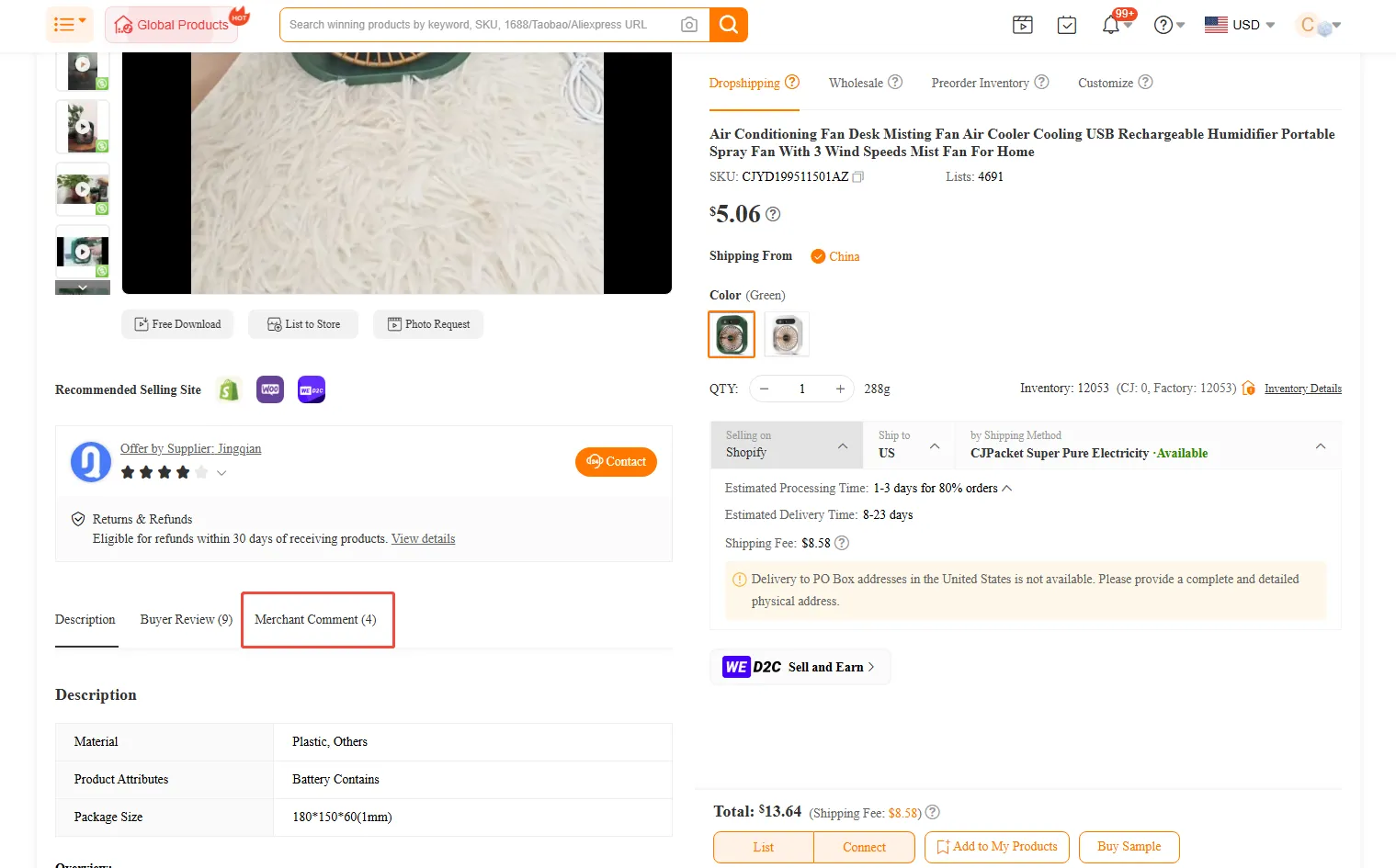The image size is (1396, 868).
Task: Copy the SKU with the copy icon
Action: (x=857, y=176)
